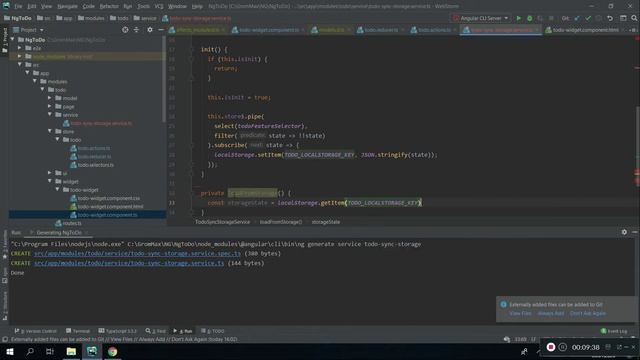Image resolution: width=640 pixels, height=360 pixels.
Task: Open the Refactor menu
Action: [x=109, y=6]
